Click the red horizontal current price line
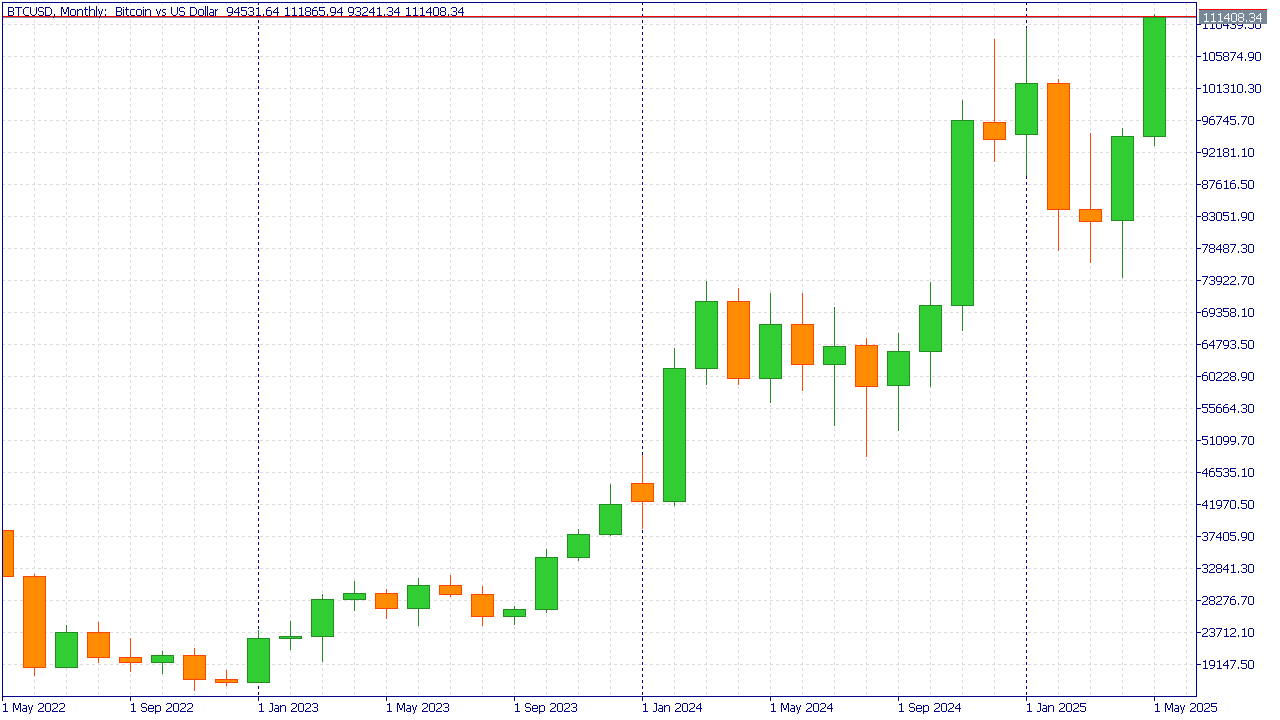This screenshot has width=1280, height=720. click(x=600, y=17)
